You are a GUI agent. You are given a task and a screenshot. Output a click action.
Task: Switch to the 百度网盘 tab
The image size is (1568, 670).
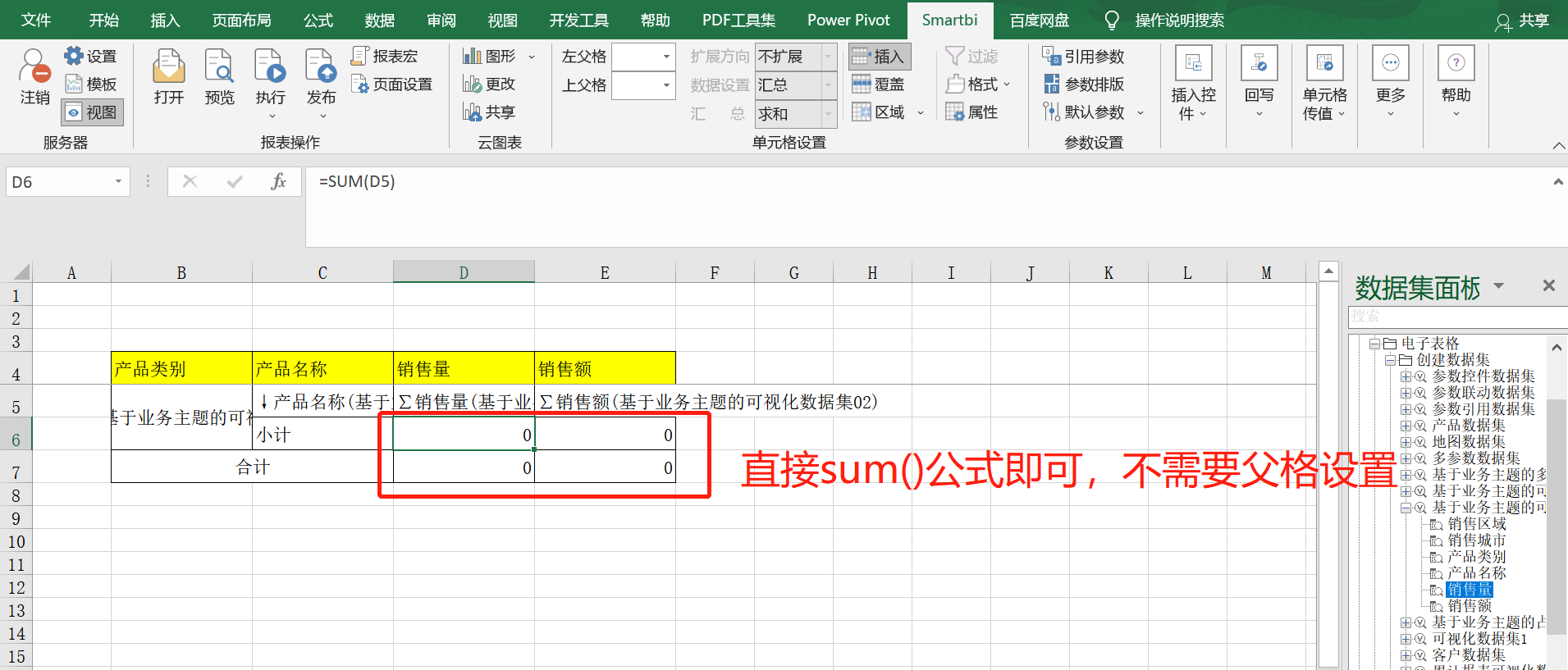pyautogui.click(x=1040, y=20)
